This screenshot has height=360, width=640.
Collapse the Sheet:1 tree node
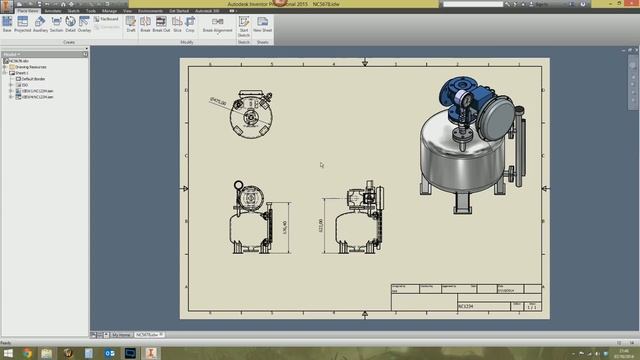[x=5, y=73]
